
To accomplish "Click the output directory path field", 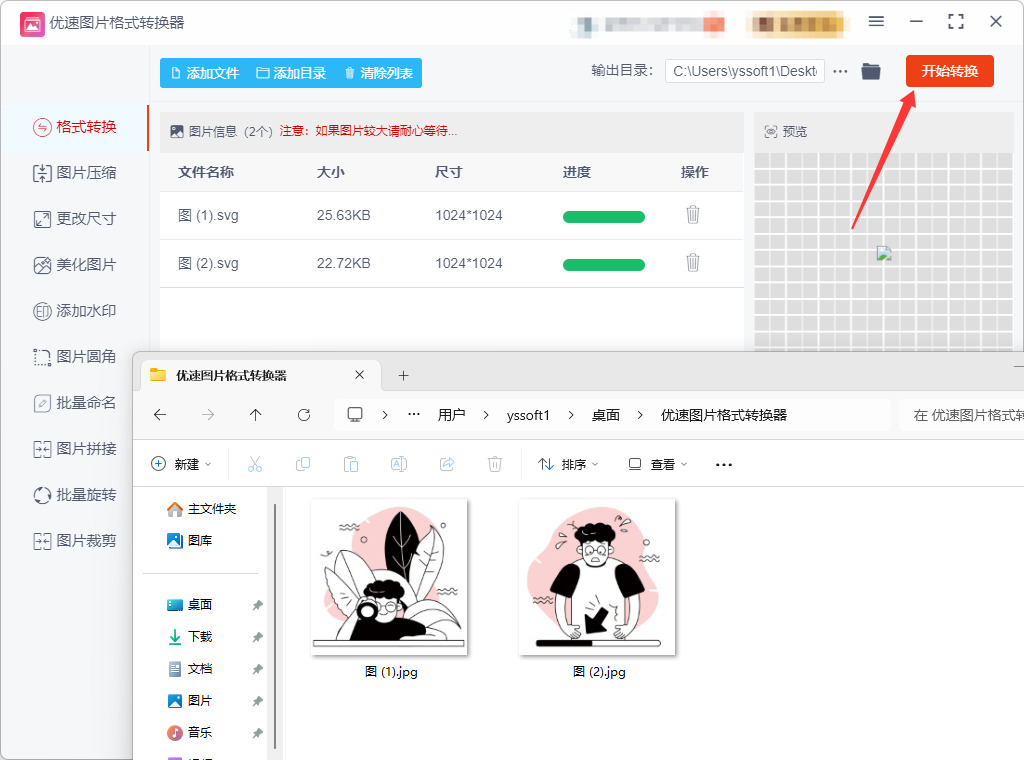I will click(x=744, y=71).
